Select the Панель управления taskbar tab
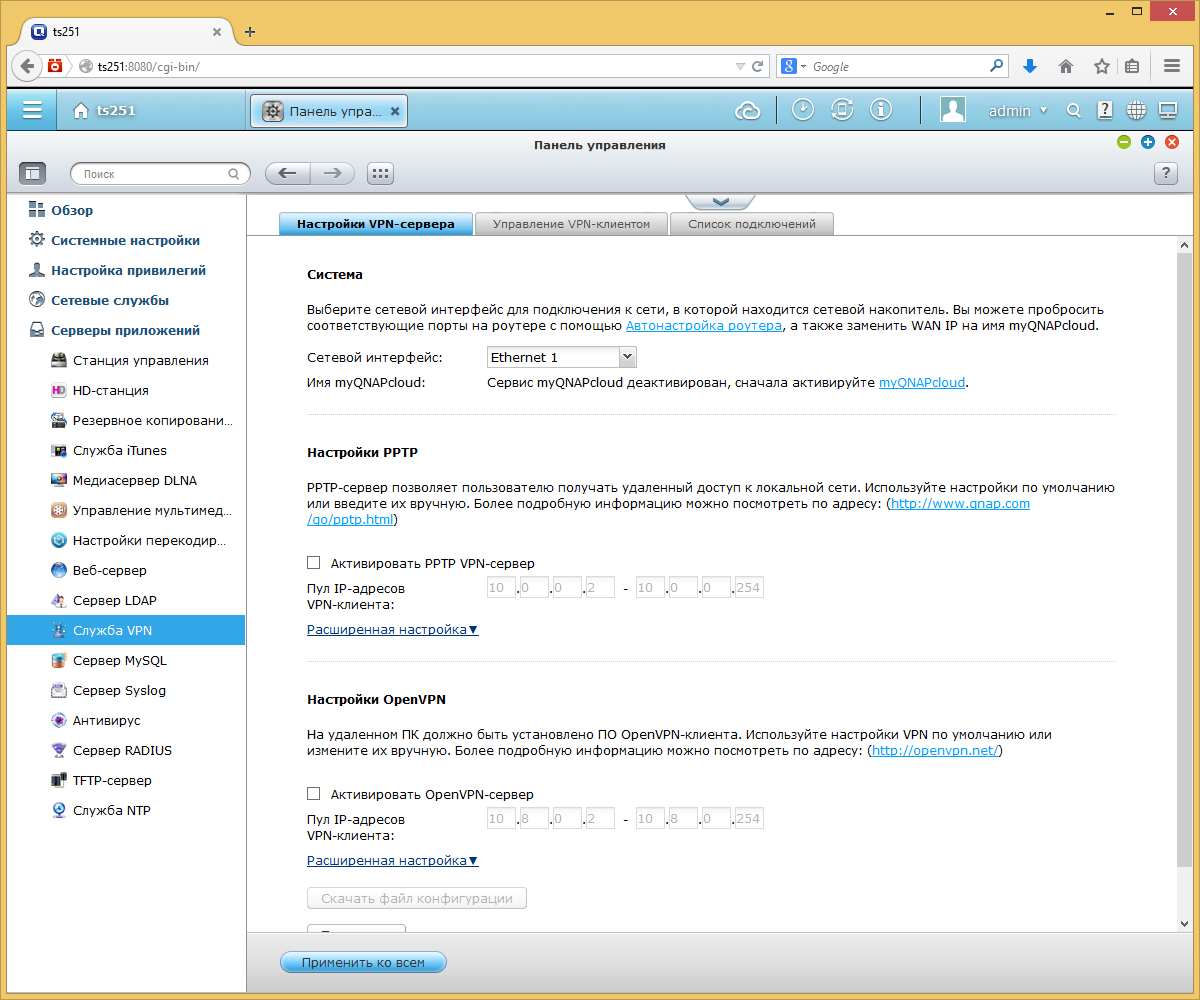 [328, 111]
